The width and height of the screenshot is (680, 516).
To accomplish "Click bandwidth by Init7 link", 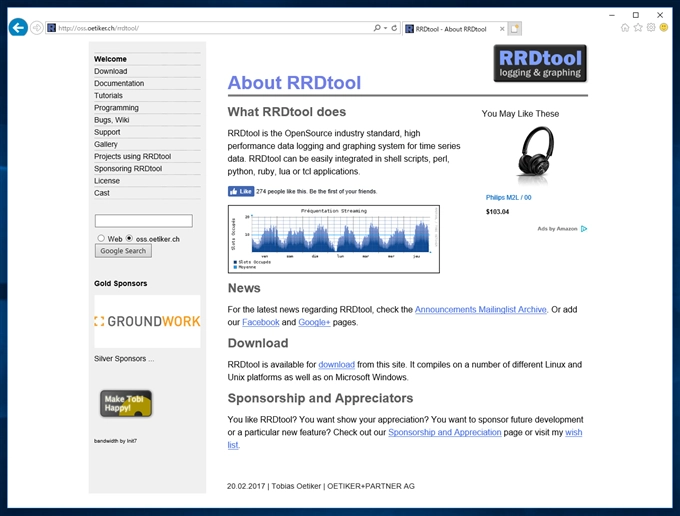I will pos(115,441).
